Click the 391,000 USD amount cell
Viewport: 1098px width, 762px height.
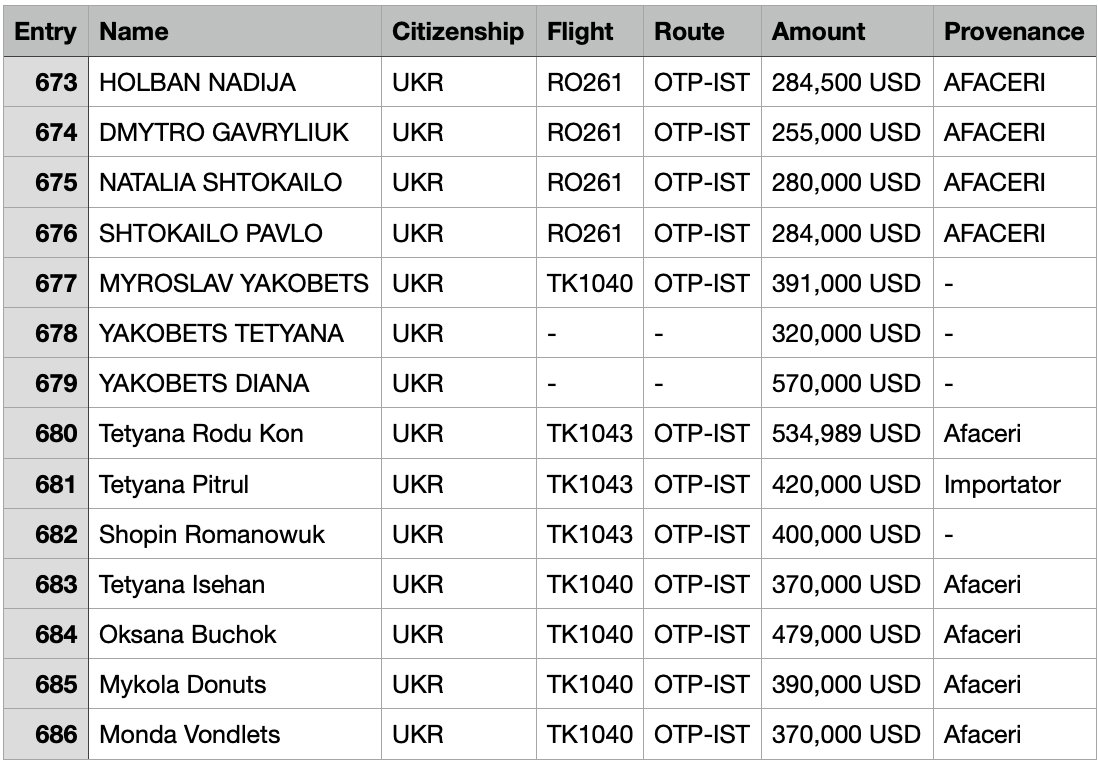847,283
